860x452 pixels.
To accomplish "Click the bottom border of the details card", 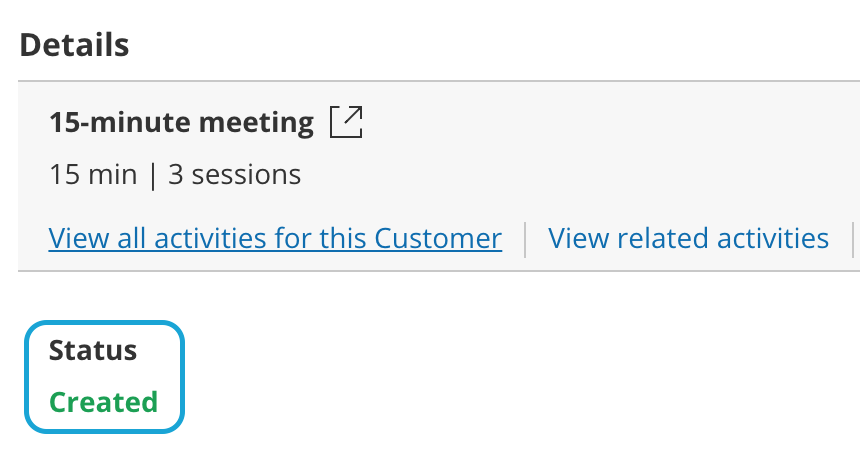I will [438, 271].
